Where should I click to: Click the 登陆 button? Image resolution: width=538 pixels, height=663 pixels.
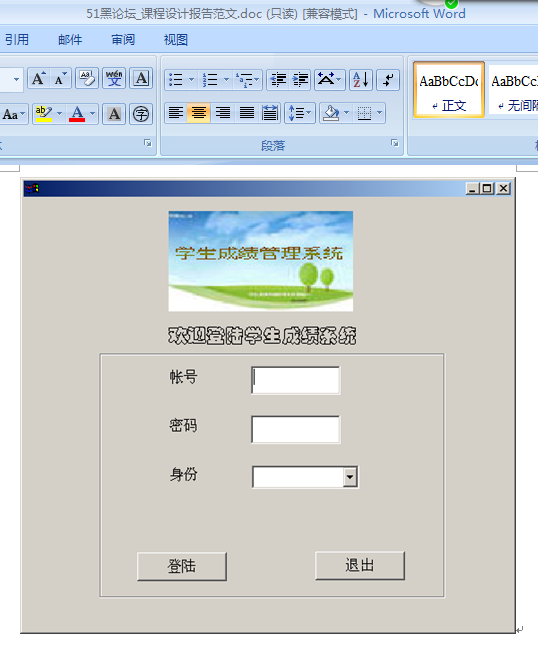[182, 566]
